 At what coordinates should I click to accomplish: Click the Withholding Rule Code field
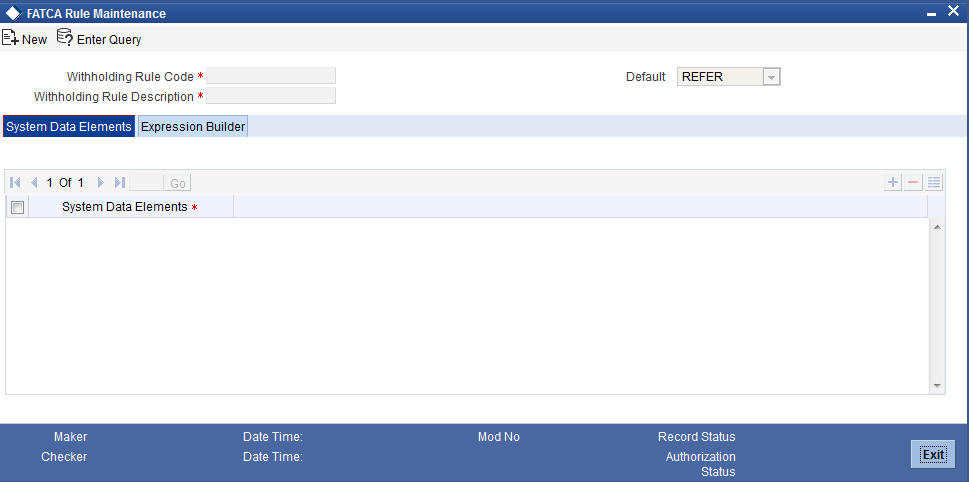tap(271, 76)
